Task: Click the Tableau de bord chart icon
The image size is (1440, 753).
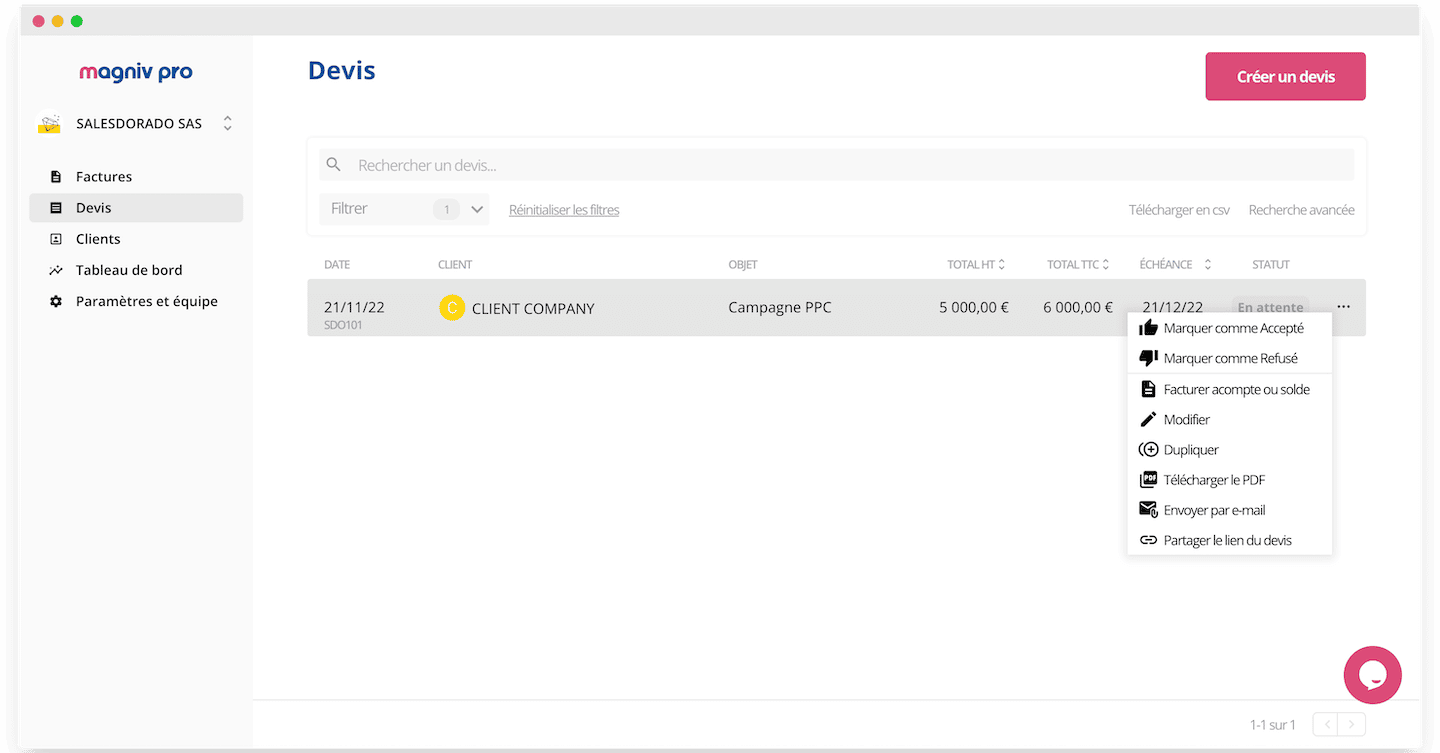Action: pyautogui.click(x=56, y=270)
